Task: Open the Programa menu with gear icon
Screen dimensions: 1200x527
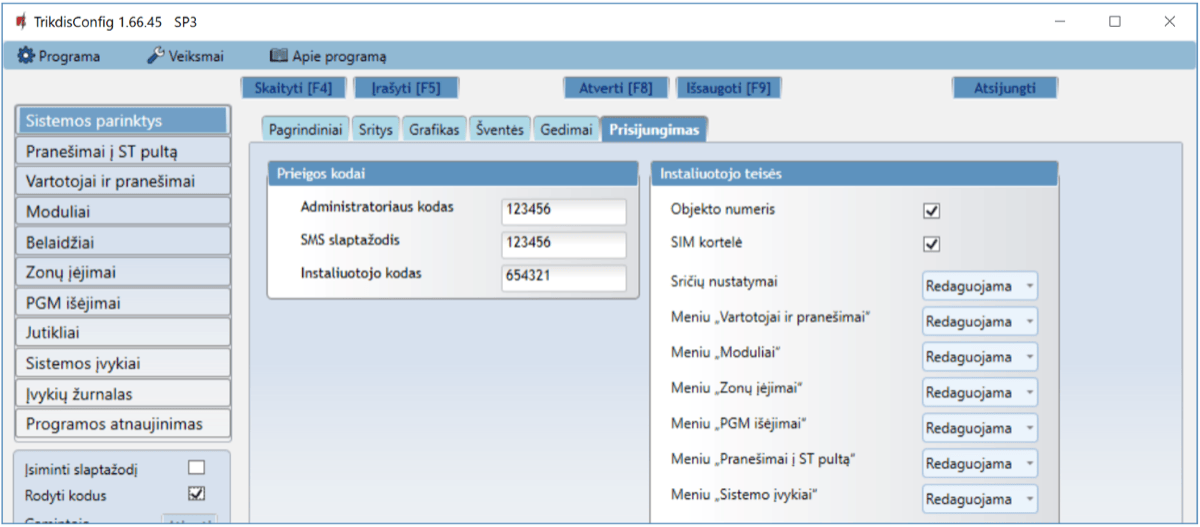Action: [x=59, y=56]
